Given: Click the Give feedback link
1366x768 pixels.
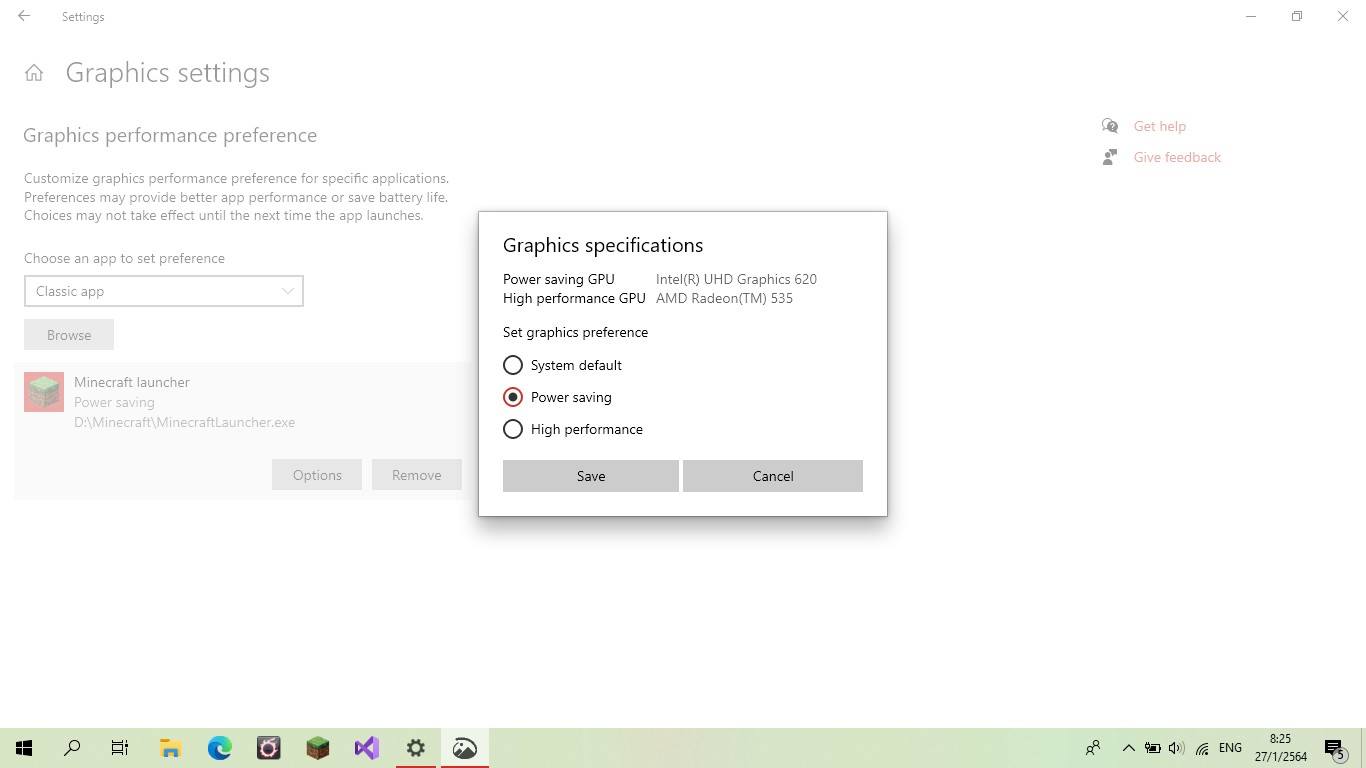Looking at the screenshot, I should [1176, 157].
